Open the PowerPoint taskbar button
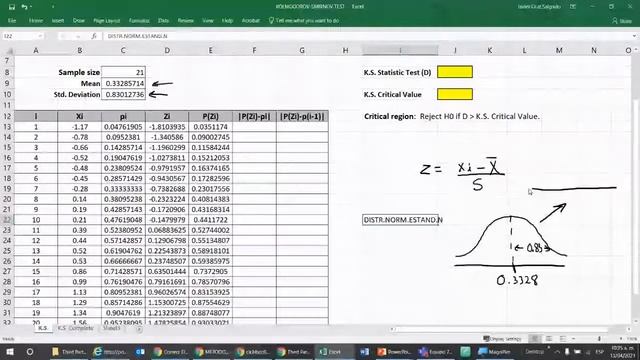 394,351
